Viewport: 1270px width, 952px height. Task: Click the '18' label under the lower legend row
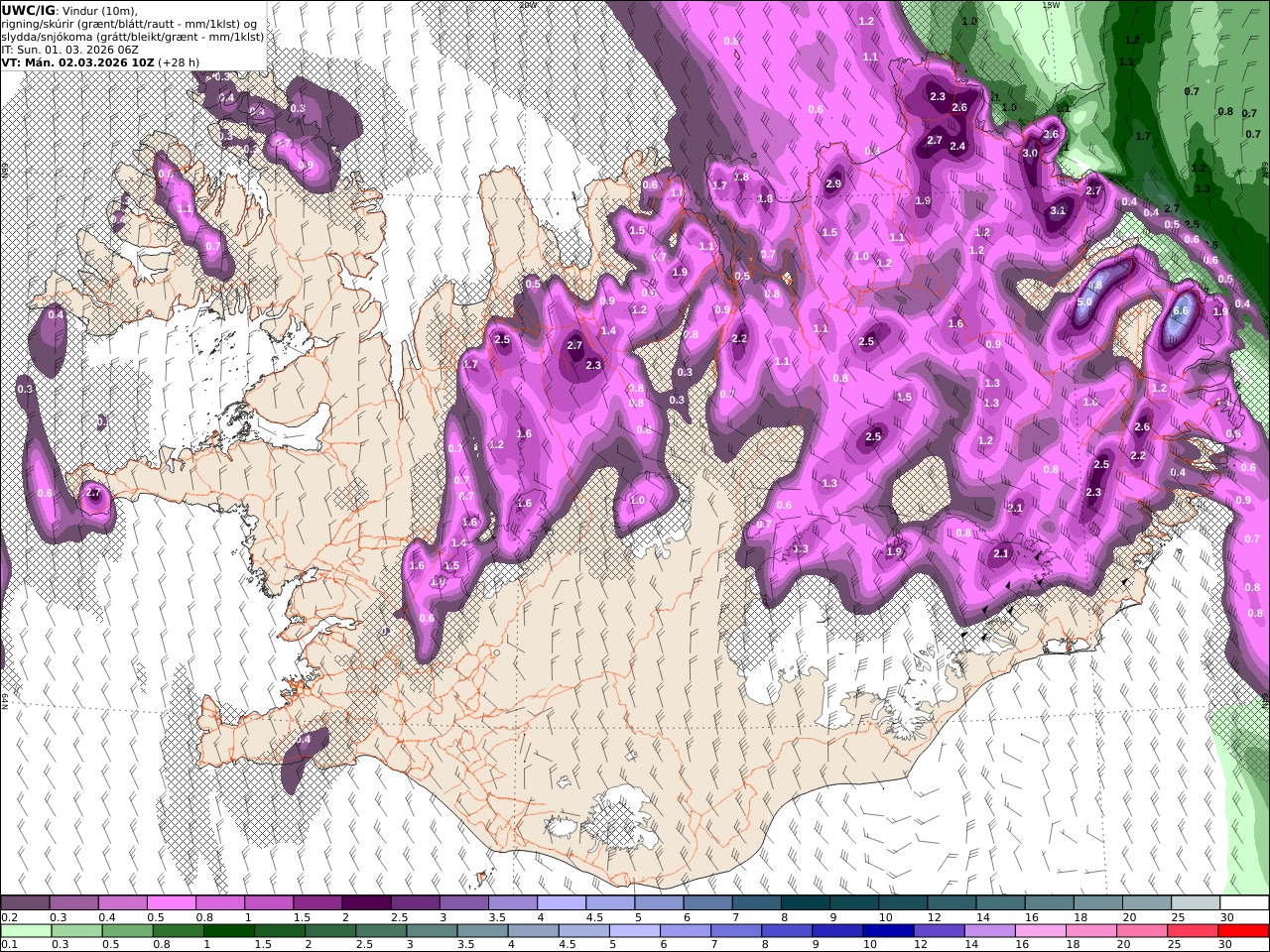tap(1073, 944)
